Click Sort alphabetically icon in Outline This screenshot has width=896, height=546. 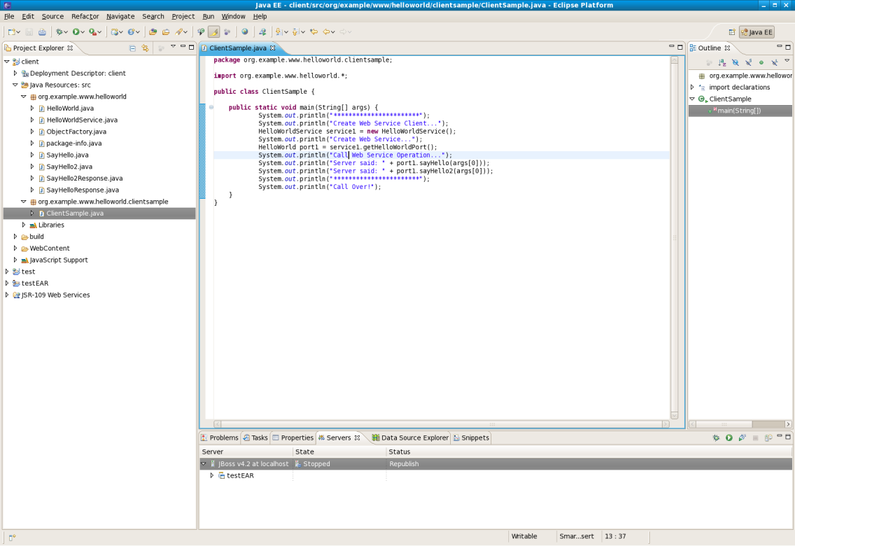pyautogui.click(x=722, y=62)
